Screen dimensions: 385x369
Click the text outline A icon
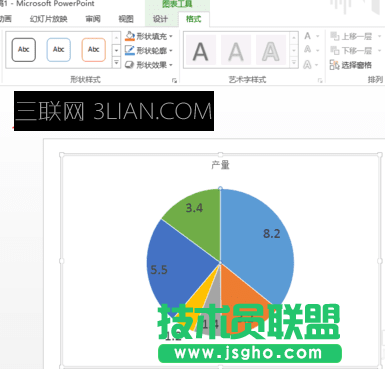(x=307, y=50)
